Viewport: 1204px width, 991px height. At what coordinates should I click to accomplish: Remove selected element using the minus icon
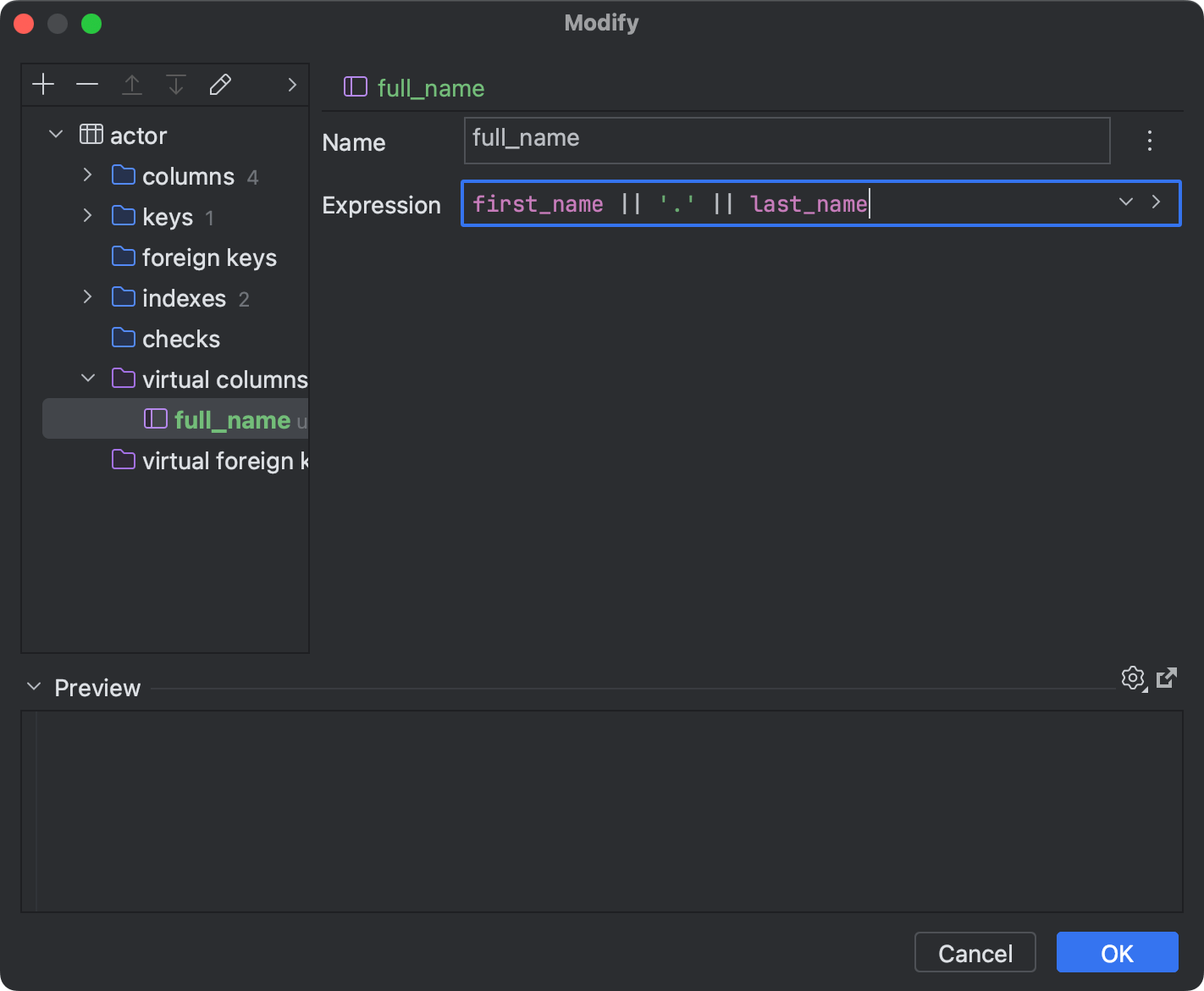pos(87,84)
